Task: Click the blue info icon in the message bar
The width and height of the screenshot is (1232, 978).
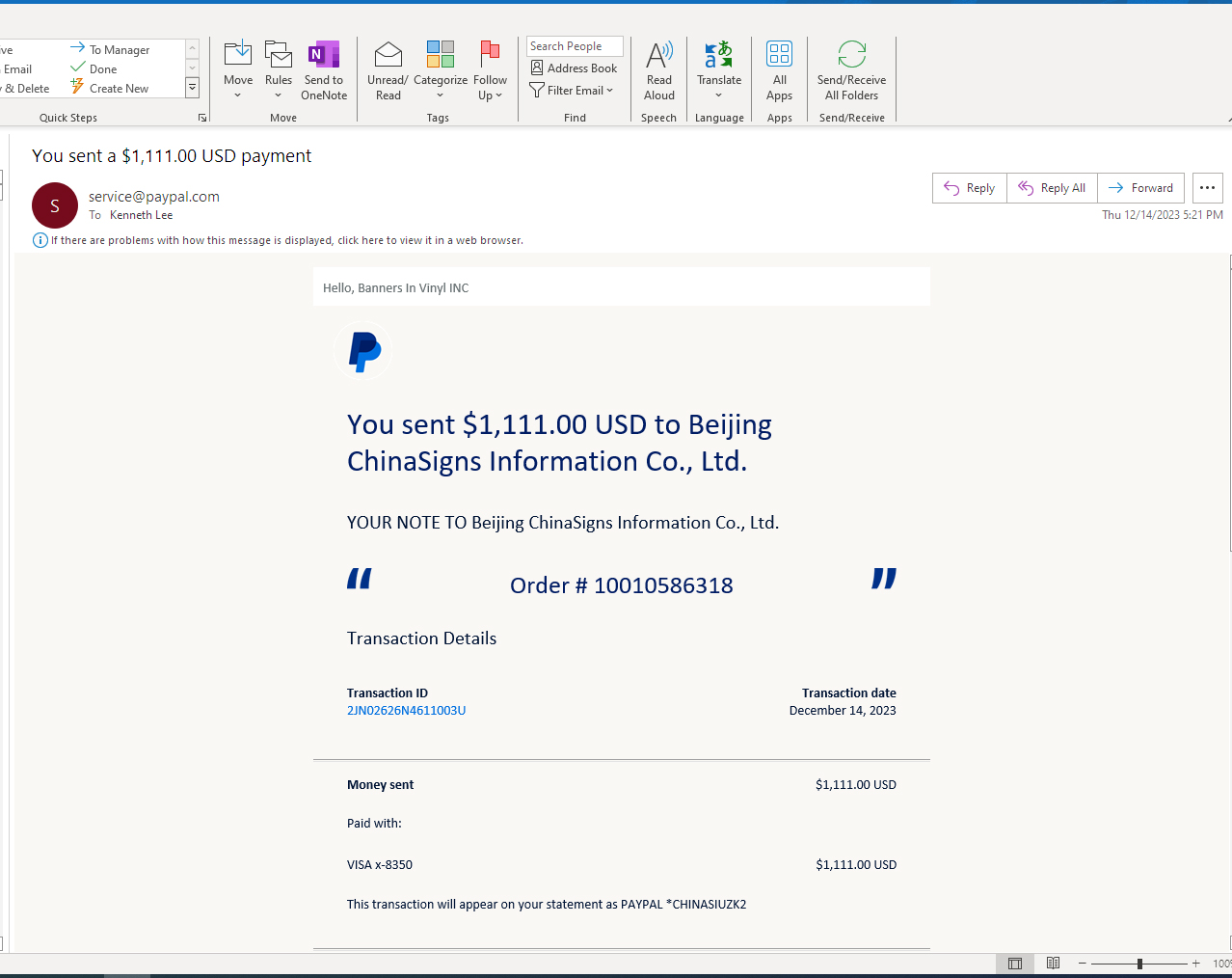Action: click(x=40, y=240)
